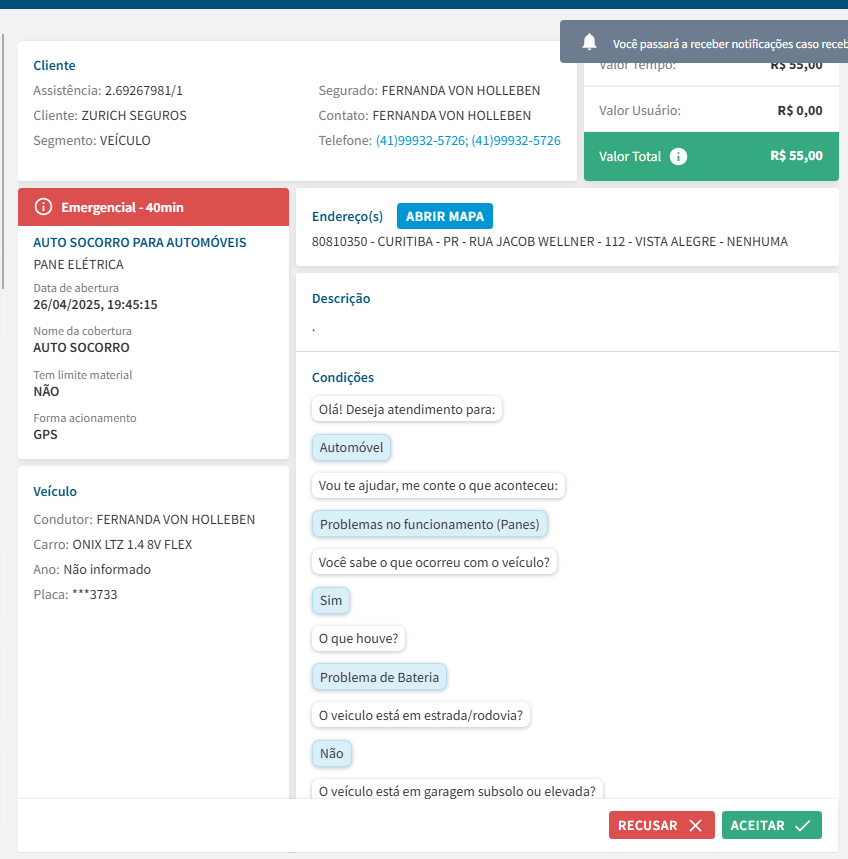Image resolution: width=848 pixels, height=859 pixels.
Task: Click the red Emergencial - 40min banner
Action: point(153,207)
